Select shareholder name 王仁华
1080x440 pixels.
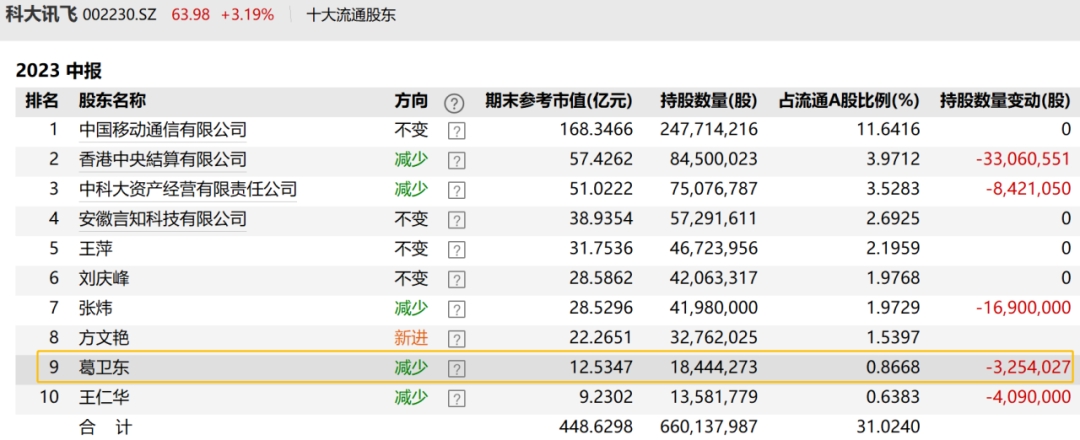tap(104, 397)
